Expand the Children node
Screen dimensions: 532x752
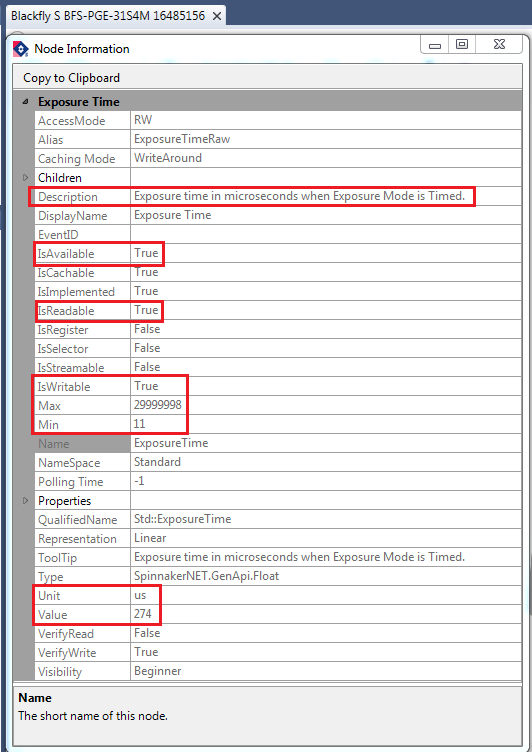coord(26,178)
